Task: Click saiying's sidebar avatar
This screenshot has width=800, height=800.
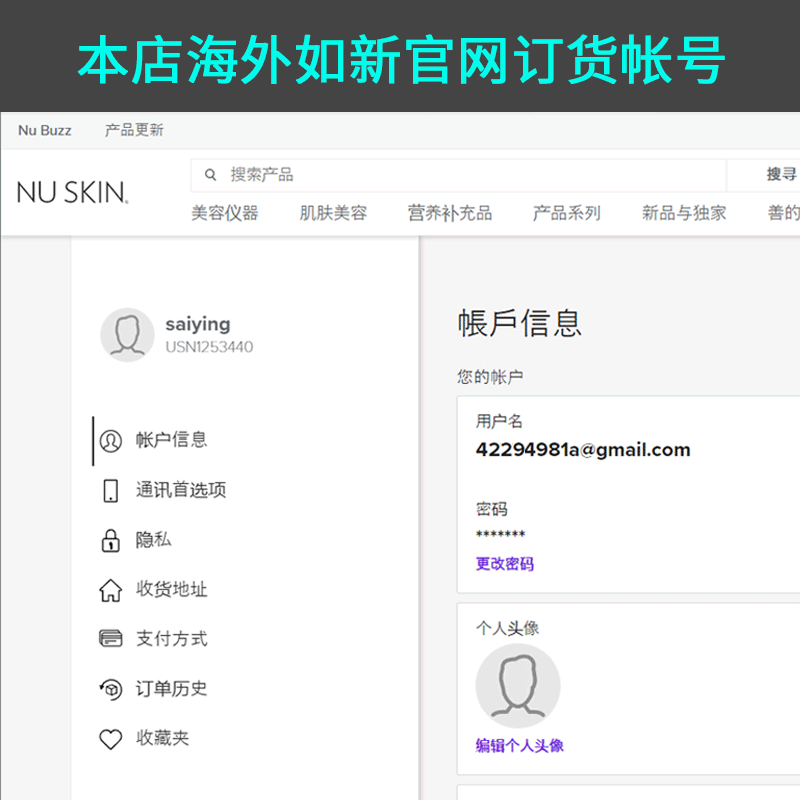Action: tap(127, 335)
